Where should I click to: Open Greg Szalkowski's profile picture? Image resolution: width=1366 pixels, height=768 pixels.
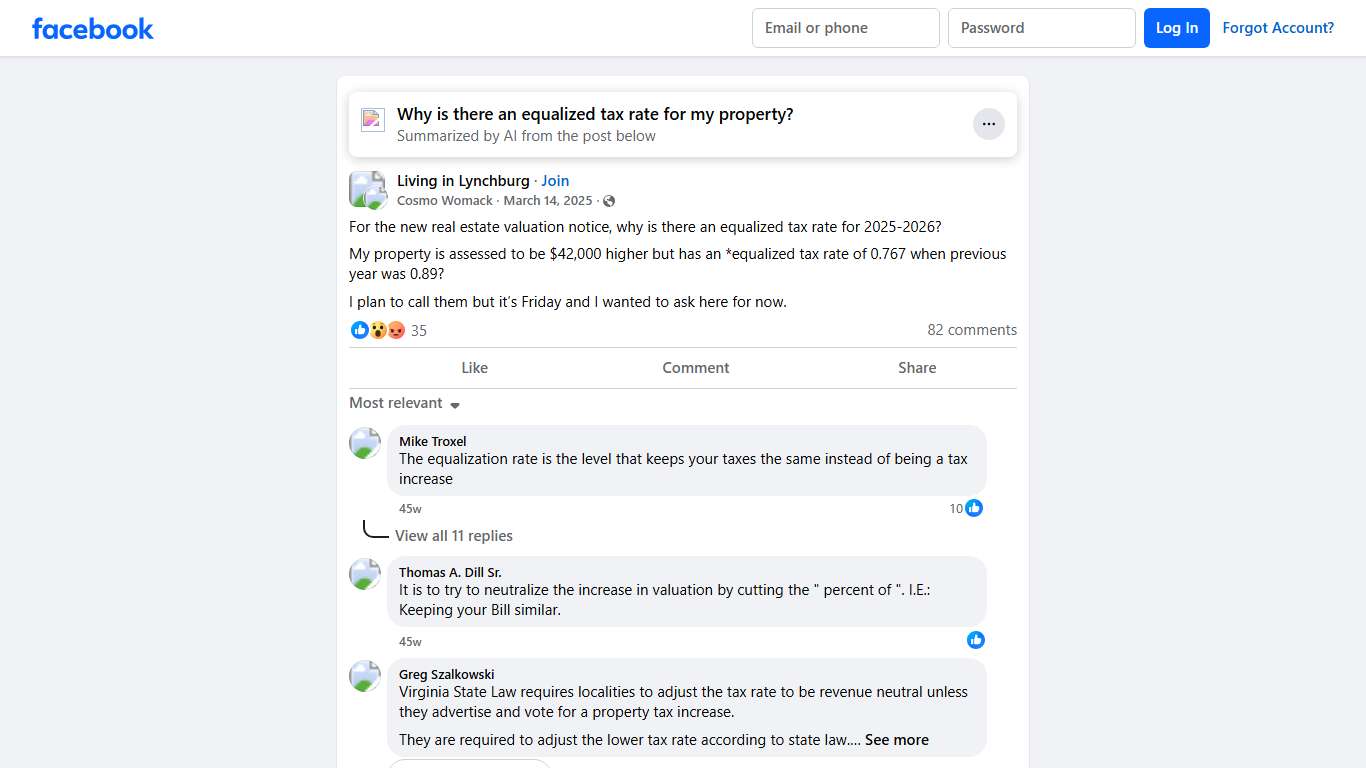(365, 676)
